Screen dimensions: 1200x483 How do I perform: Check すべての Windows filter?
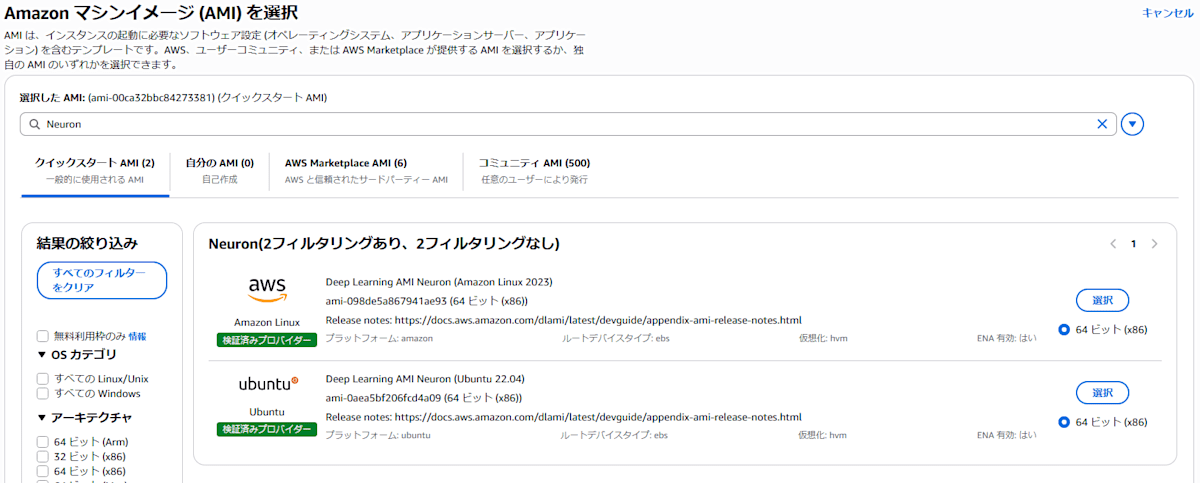point(43,393)
